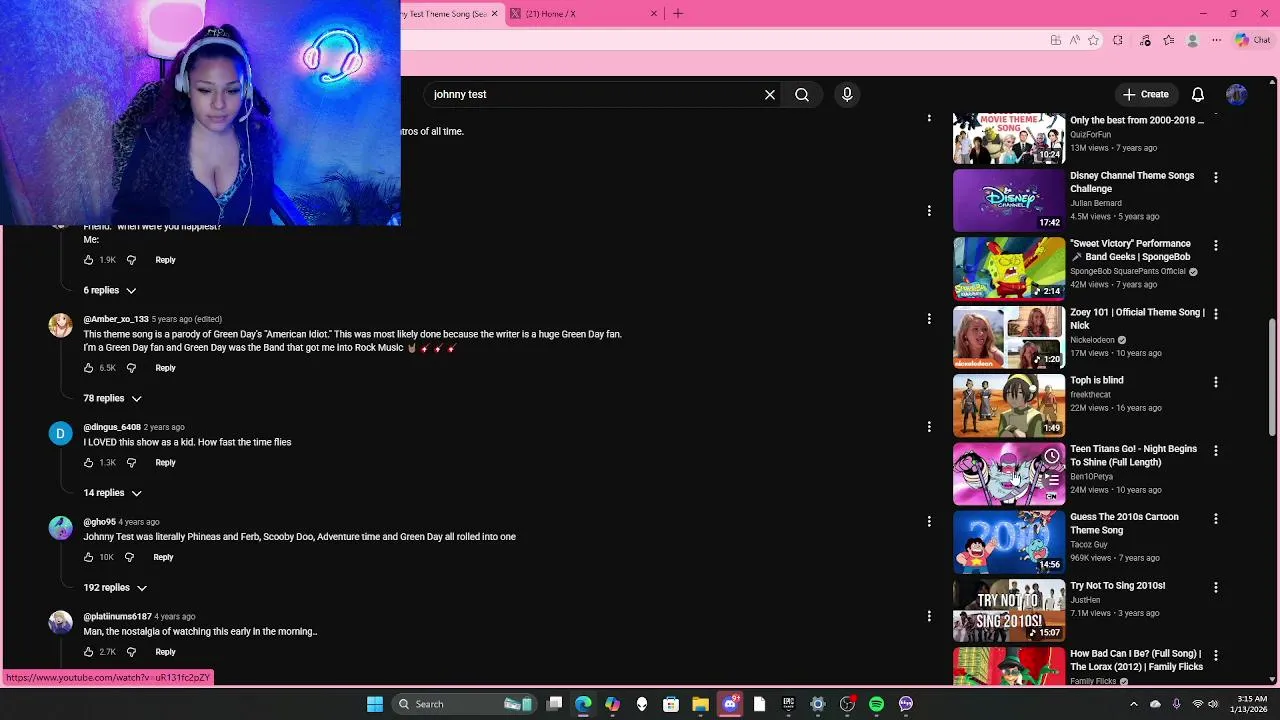Open Edge read aloud icon
This screenshot has width=1280, height=720.
(1074, 40)
